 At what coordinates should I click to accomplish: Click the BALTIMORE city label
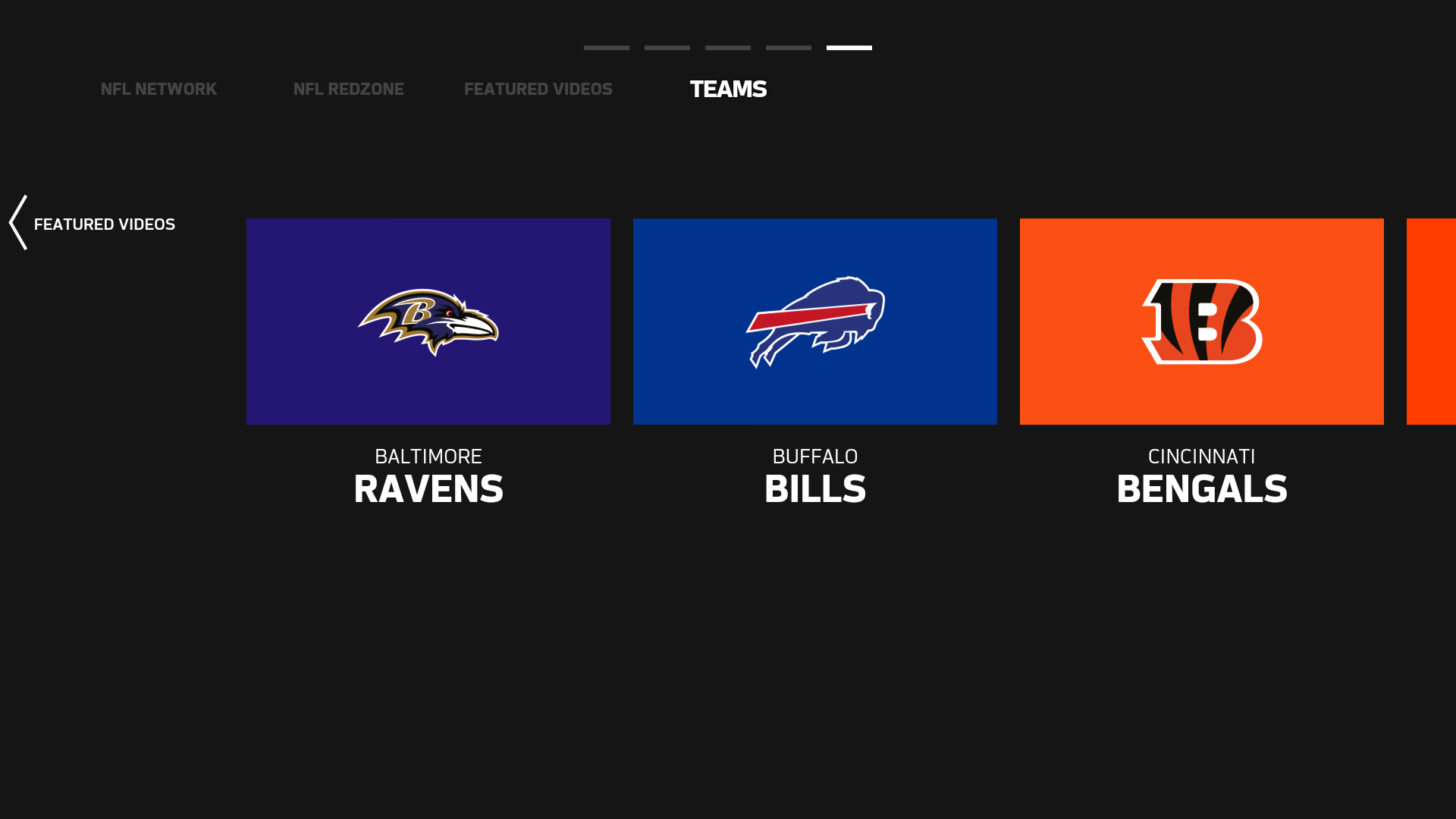[428, 456]
